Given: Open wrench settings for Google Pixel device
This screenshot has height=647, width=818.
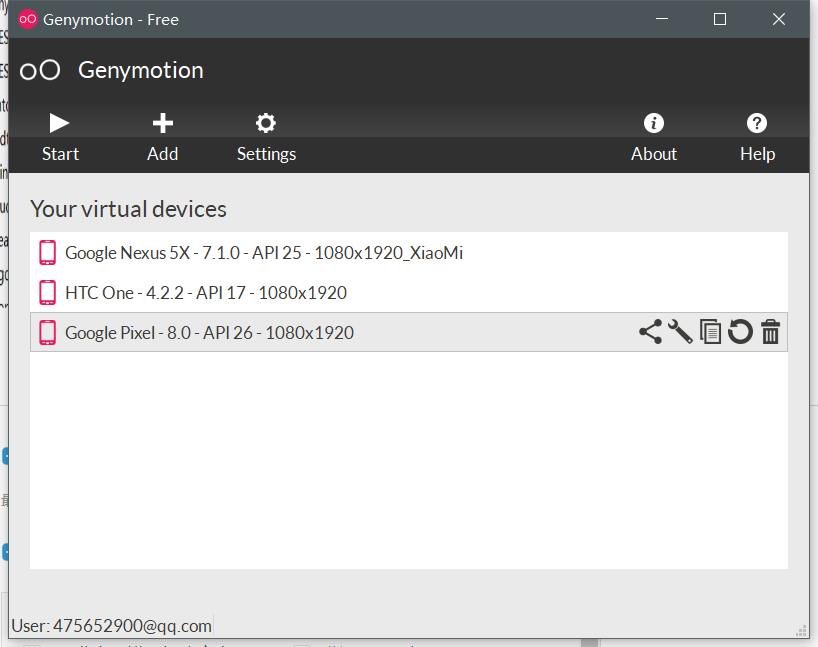Looking at the screenshot, I should [680, 332].
